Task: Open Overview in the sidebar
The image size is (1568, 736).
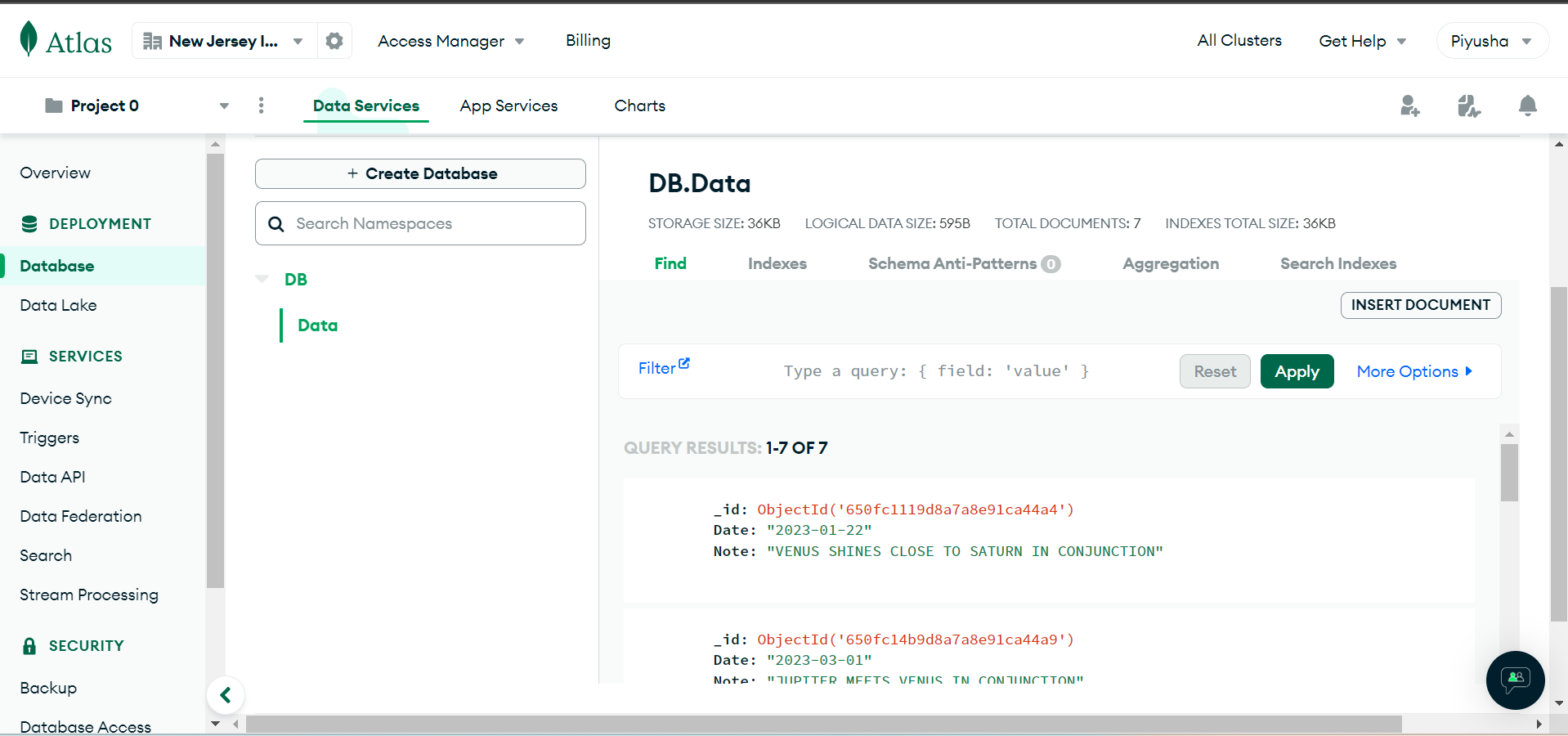Action: pos(56,173)
